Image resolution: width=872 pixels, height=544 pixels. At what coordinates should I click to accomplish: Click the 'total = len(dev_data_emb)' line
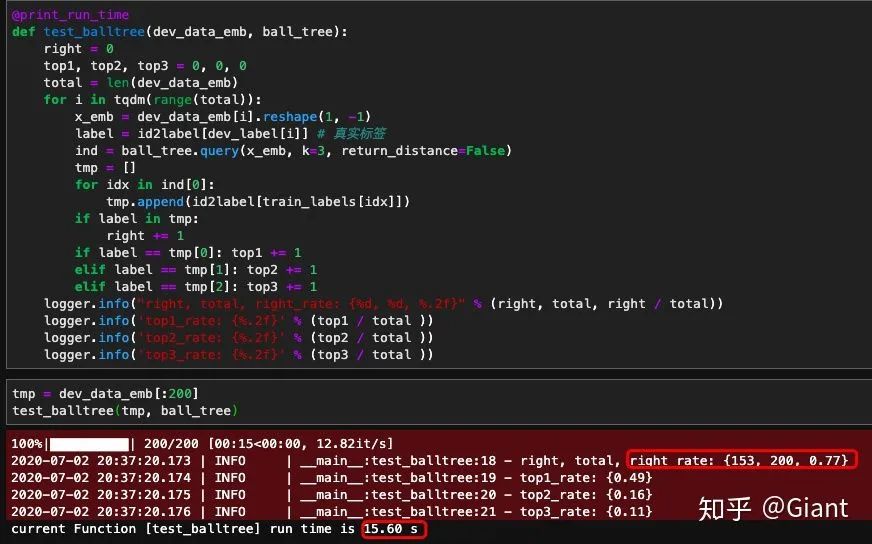pos(141,83)
